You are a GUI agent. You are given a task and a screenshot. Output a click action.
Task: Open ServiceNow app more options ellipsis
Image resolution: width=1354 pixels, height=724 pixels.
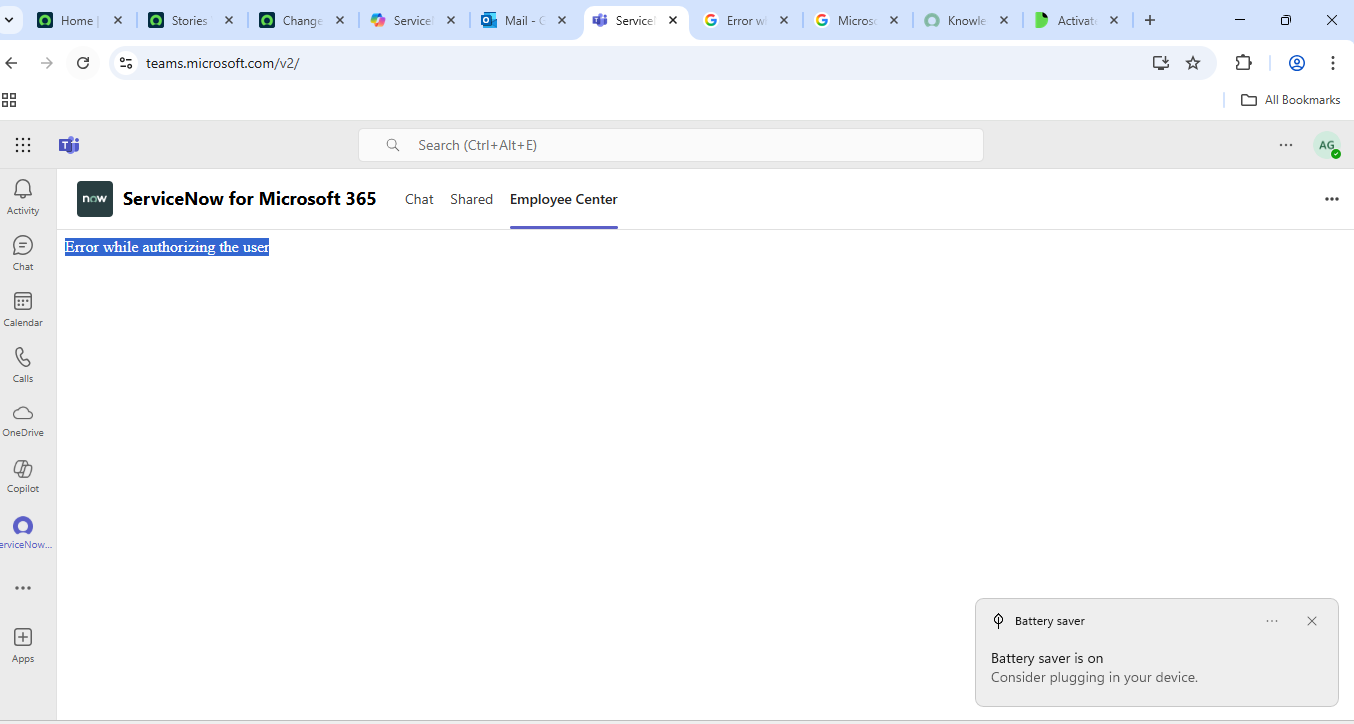tap(1331, 199)
